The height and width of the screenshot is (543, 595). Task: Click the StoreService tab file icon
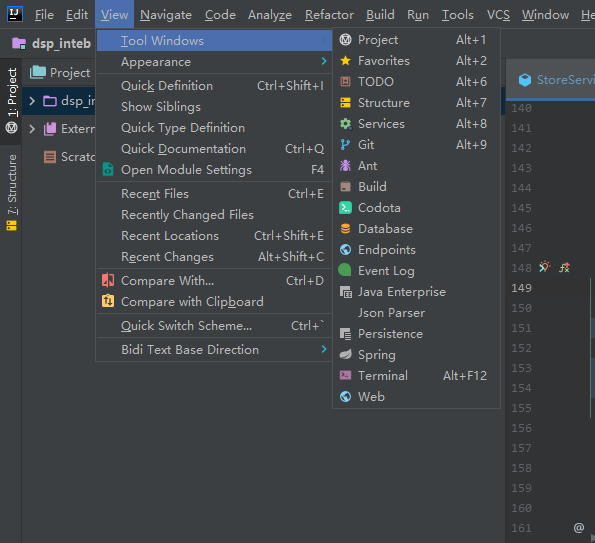pos(525,80)
